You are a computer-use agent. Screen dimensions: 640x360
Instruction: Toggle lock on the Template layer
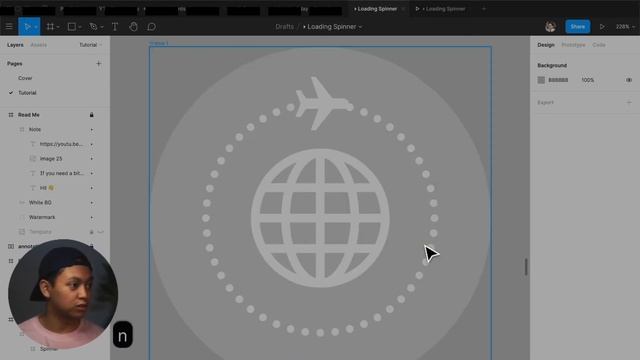click(91, 232)
